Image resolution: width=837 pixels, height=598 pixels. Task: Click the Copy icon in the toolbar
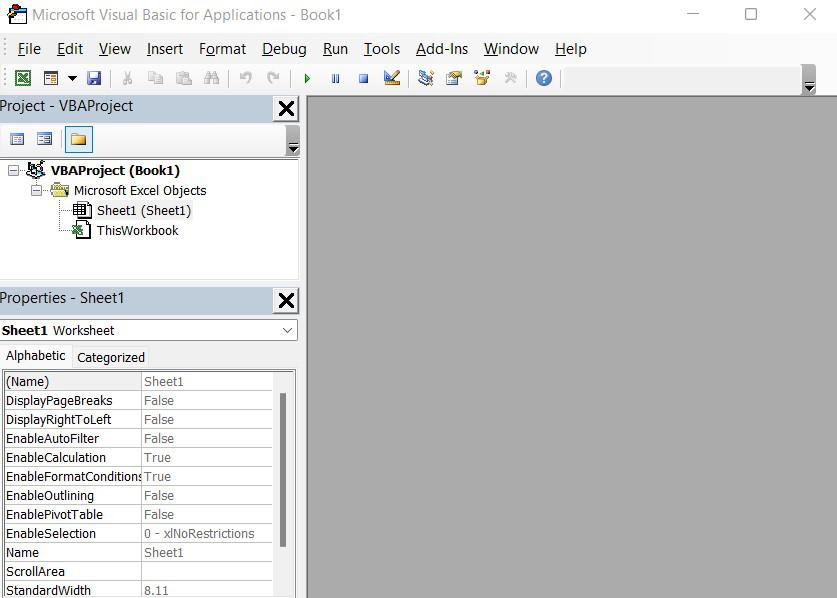[x=155, y=78]
